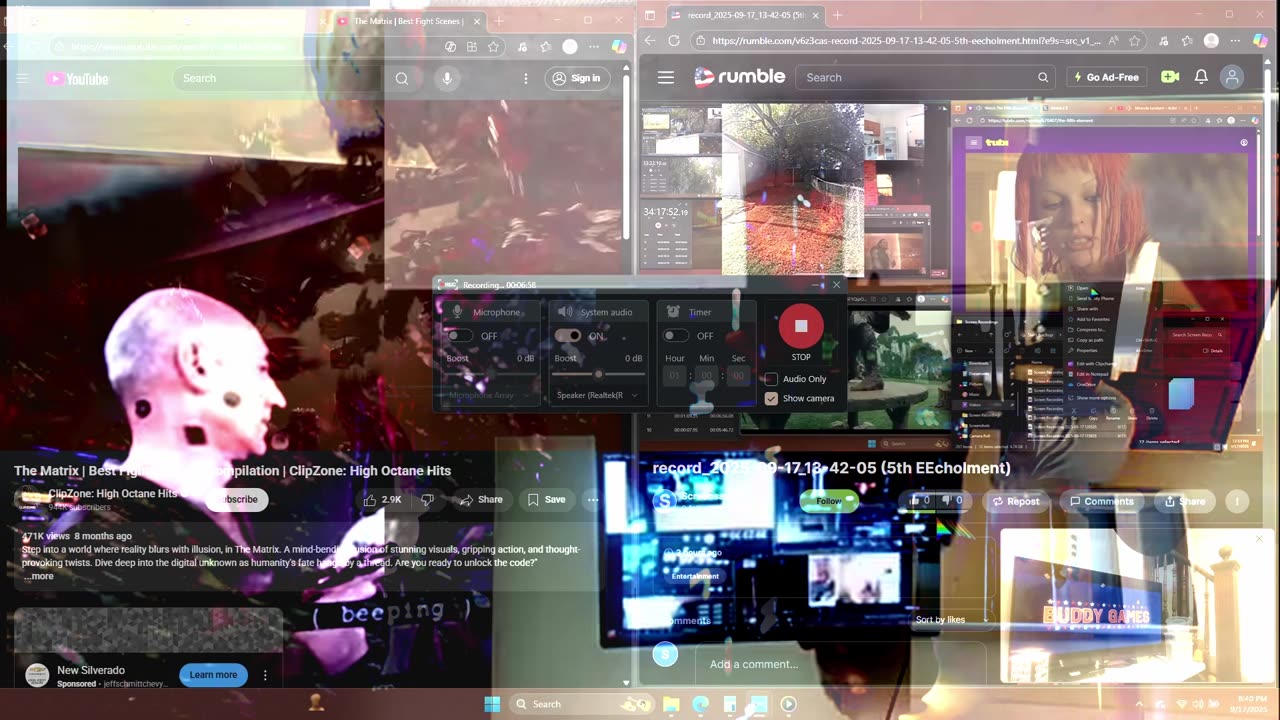
Task: Stop the screen recording
Action: (x=801, y=326)
